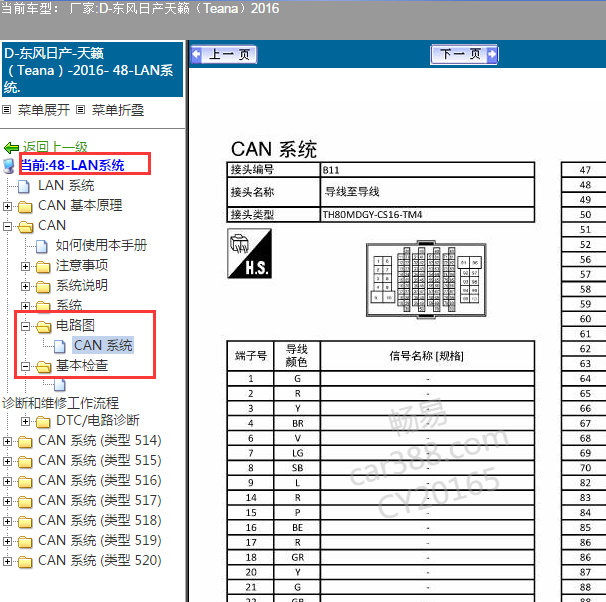The width and height of the screenshot is (606, 602).
Task: Select 诊断和维修工作流程 item
Action: point(60,403)
